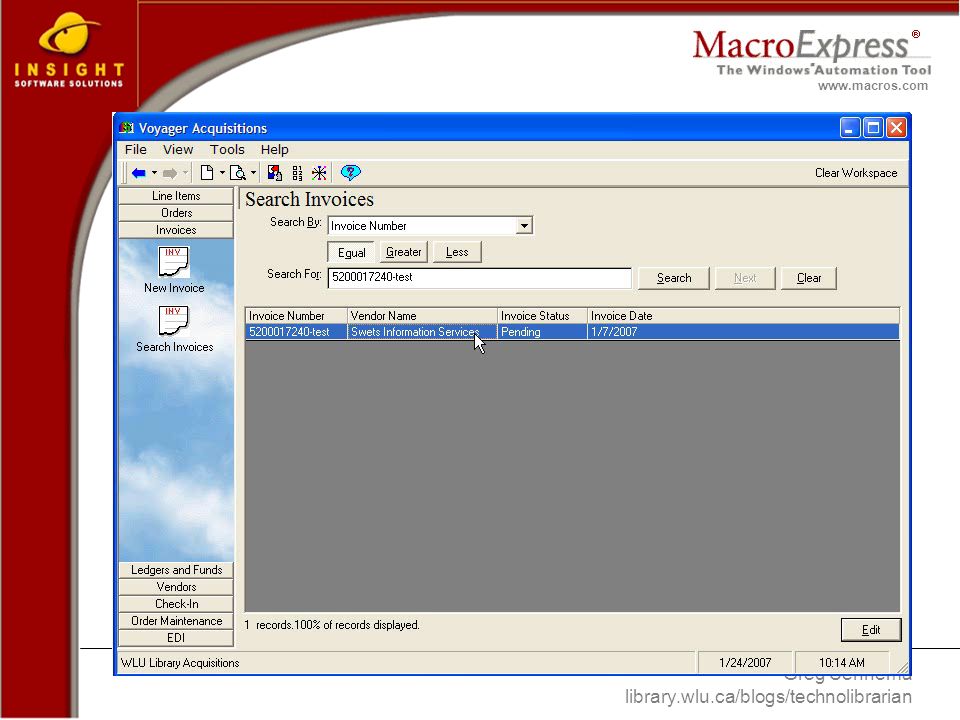This screenshot has height=720, width=960.
Task: Open the Help menu
Action: click(274, 149)
